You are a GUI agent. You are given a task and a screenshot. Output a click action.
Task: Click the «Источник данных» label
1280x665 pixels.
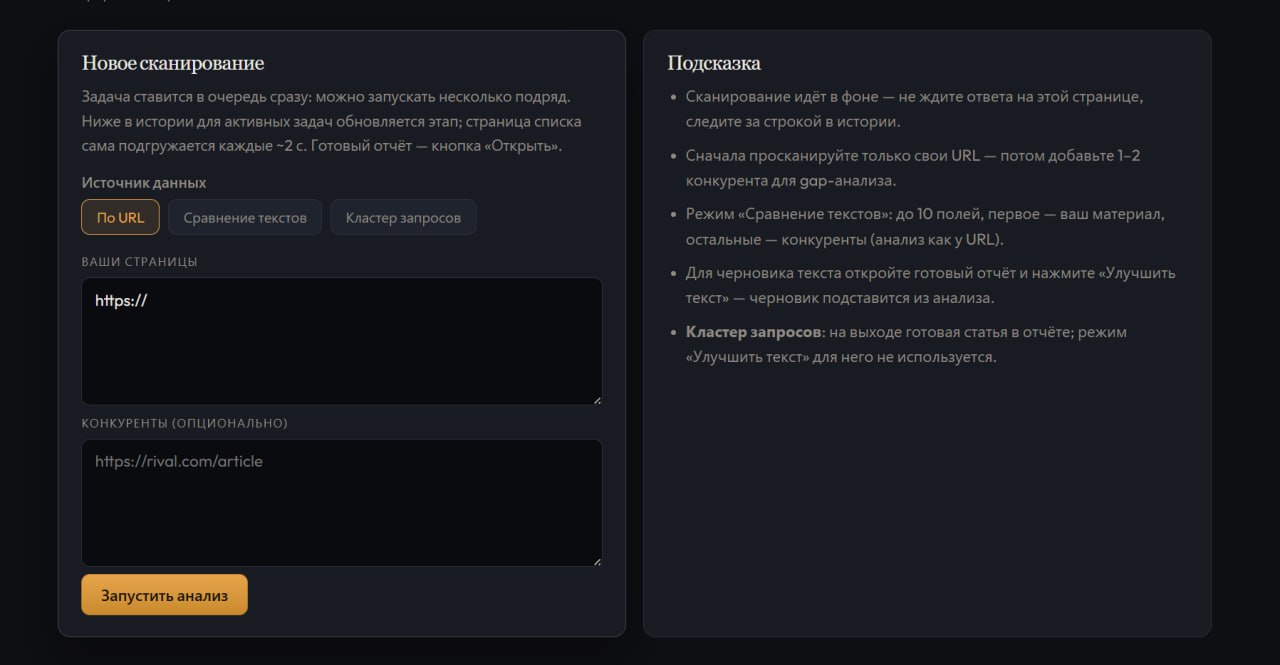144,183
